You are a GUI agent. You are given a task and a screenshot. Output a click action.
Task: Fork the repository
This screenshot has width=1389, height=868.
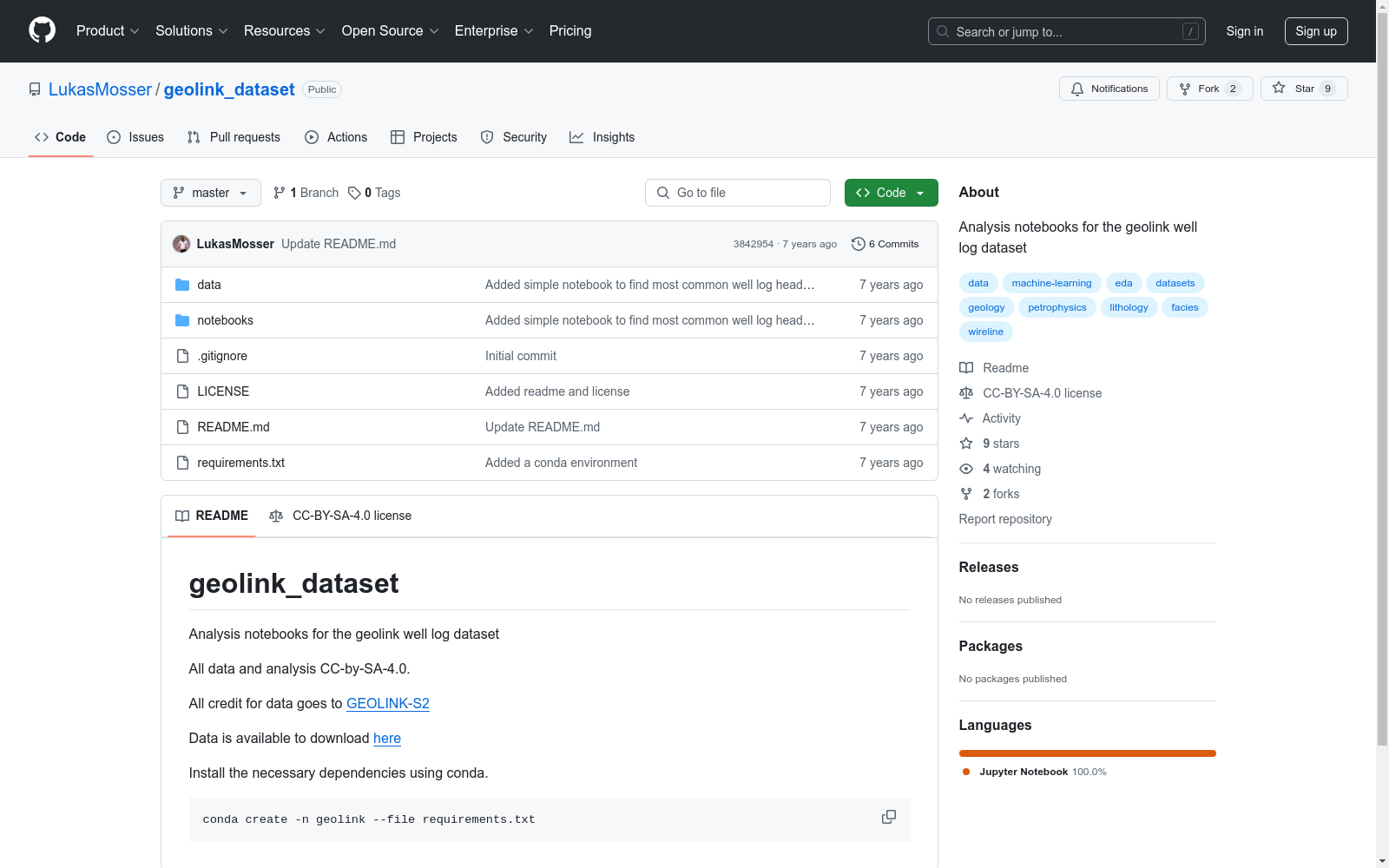point(1209,89)
